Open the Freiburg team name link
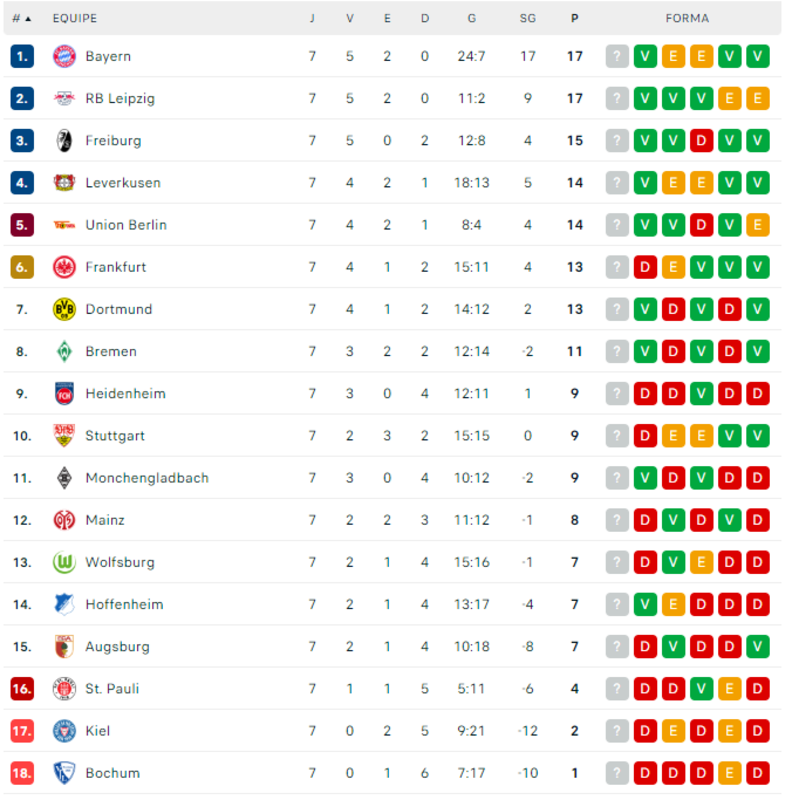 point(113,141)
